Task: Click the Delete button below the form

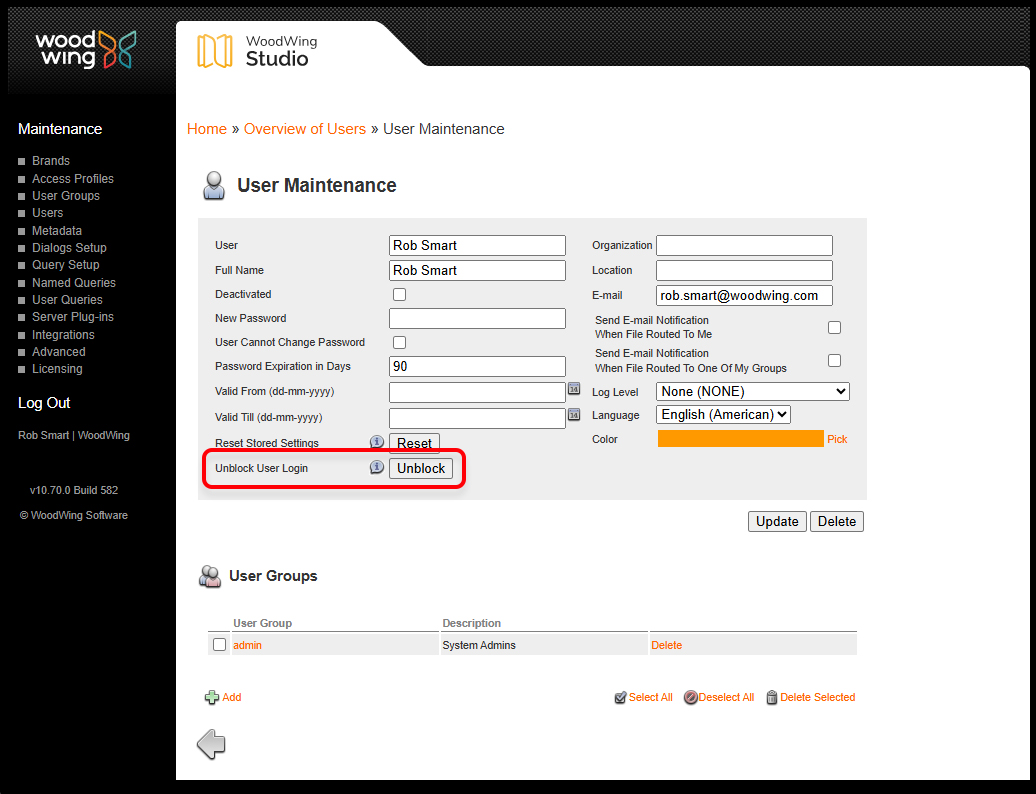Action: [836, 521]
